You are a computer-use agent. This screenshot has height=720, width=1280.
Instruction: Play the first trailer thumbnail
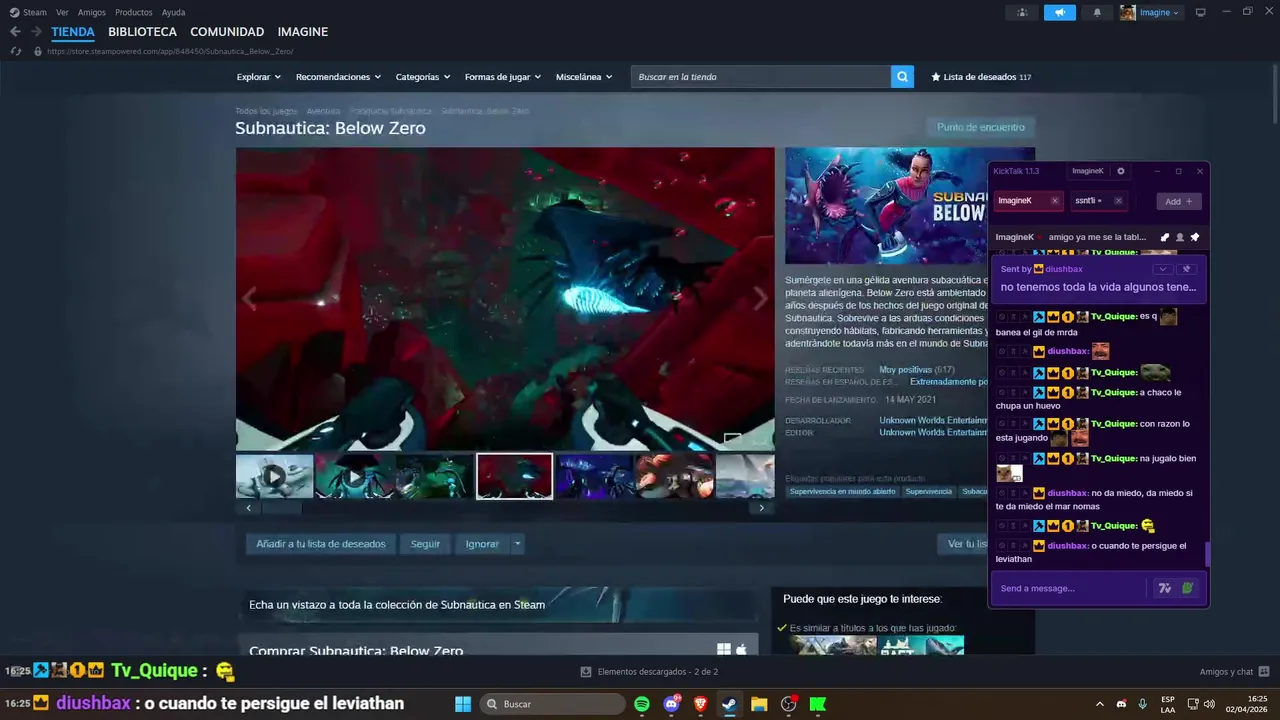(274, 477)
